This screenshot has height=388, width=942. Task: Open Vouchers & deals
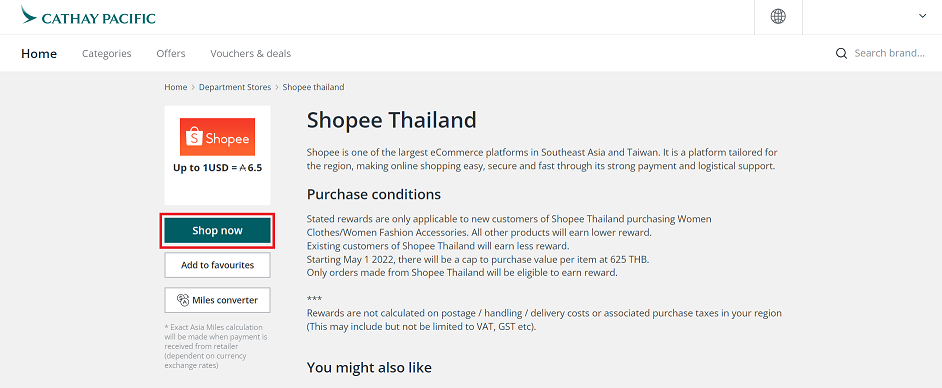coord(251,53)
